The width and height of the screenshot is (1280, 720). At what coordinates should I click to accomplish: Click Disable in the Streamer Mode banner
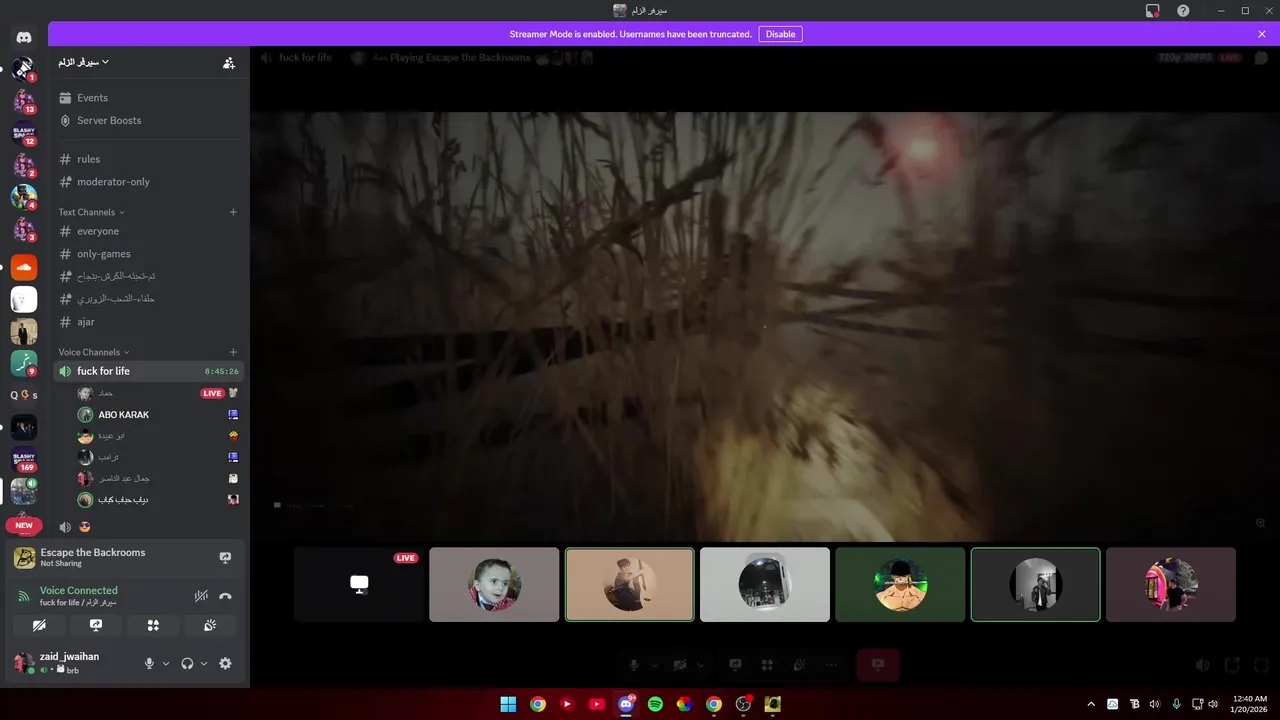coord(780,34)
